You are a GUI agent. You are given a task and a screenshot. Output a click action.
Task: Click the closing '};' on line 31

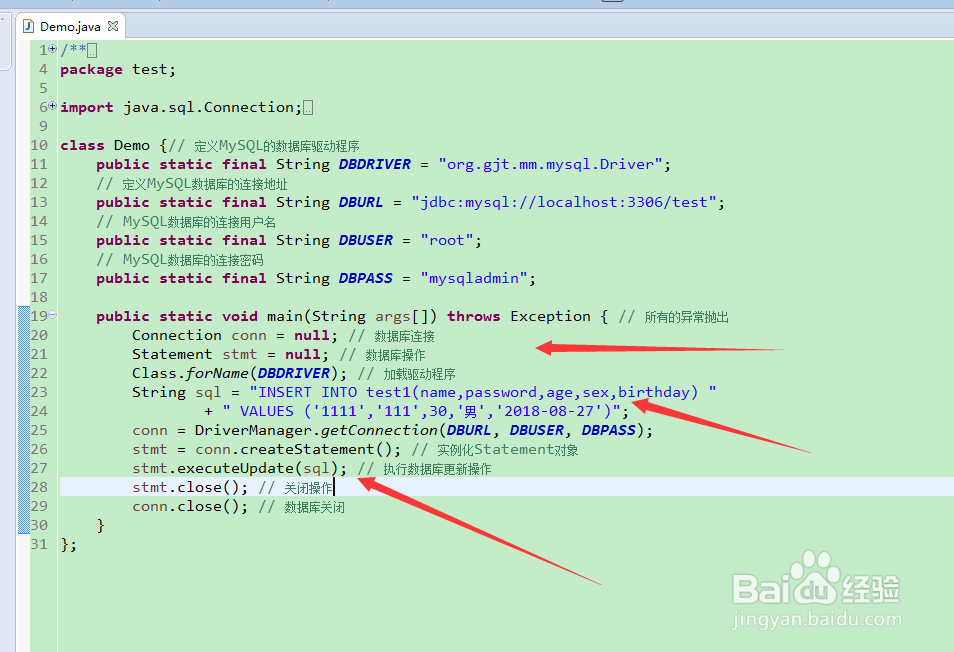[x=69, y=544]
